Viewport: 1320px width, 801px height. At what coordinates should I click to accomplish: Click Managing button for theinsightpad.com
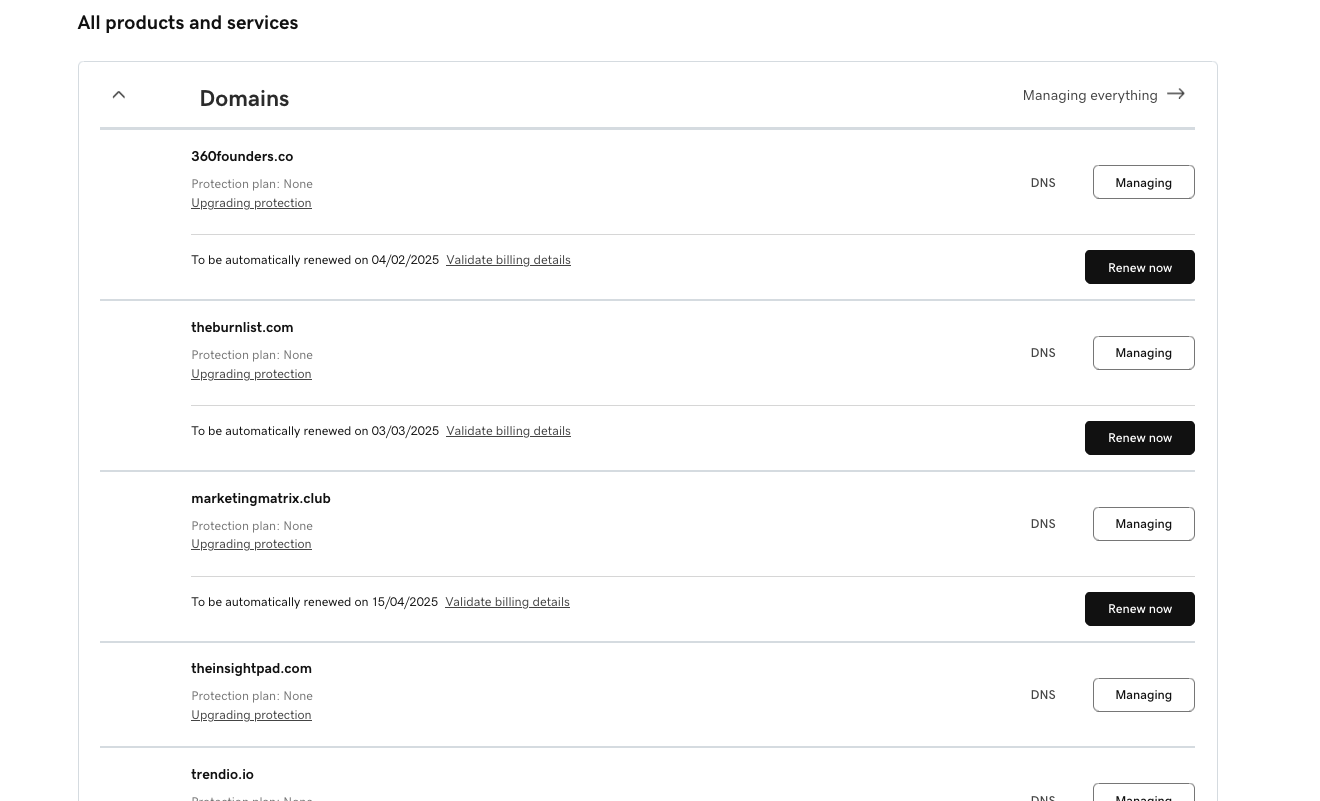pos(1143,695)
